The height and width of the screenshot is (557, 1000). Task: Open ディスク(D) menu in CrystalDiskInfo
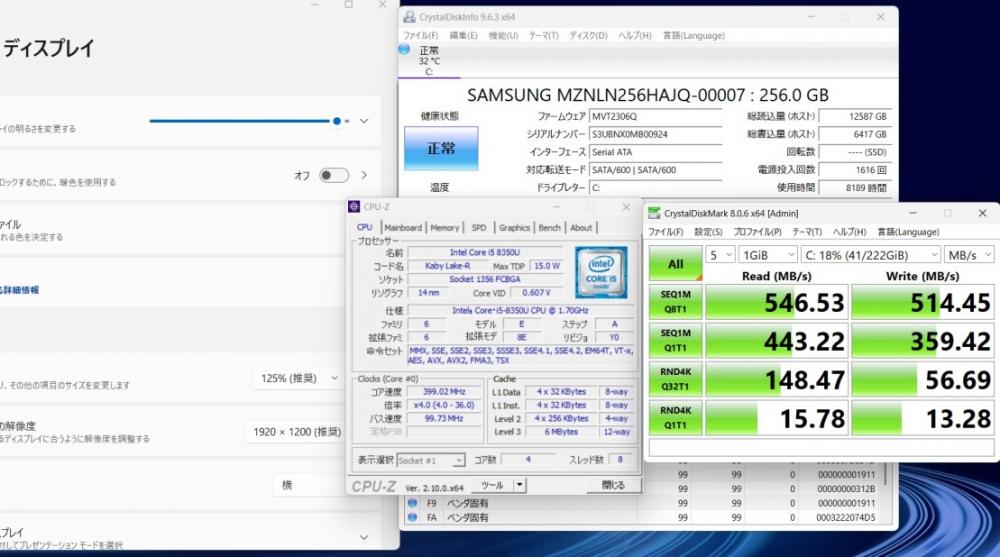pyautogui.click(x=588, y=36)
